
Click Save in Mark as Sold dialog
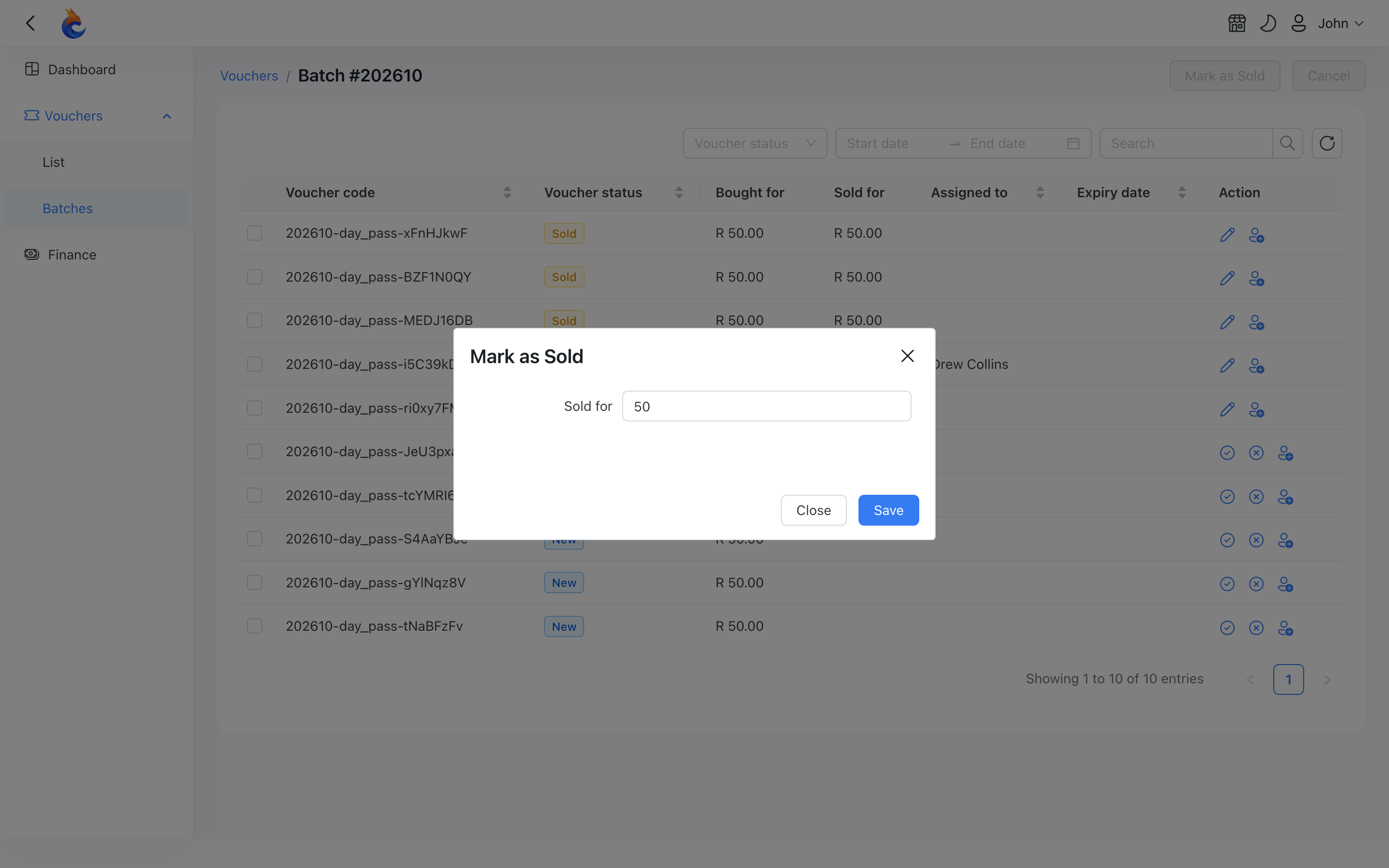[x=888, y=510]
